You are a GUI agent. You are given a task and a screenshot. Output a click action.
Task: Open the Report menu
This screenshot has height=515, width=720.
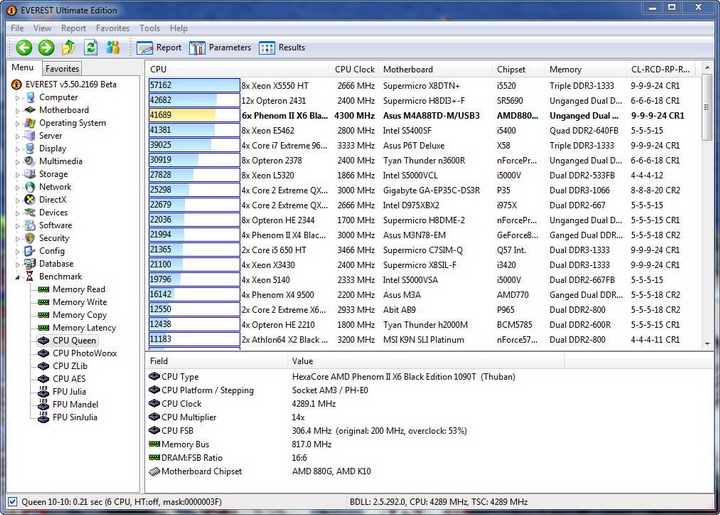click(73, 28)
